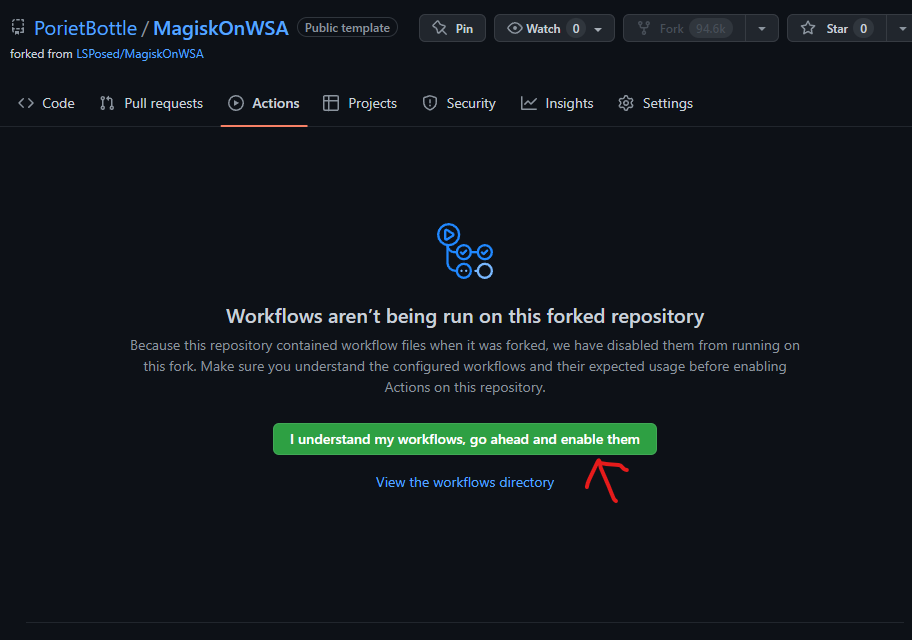Open upstream LSPosed/MagiskOnWSA repository link
912x640 pixels.
(140, 54)
